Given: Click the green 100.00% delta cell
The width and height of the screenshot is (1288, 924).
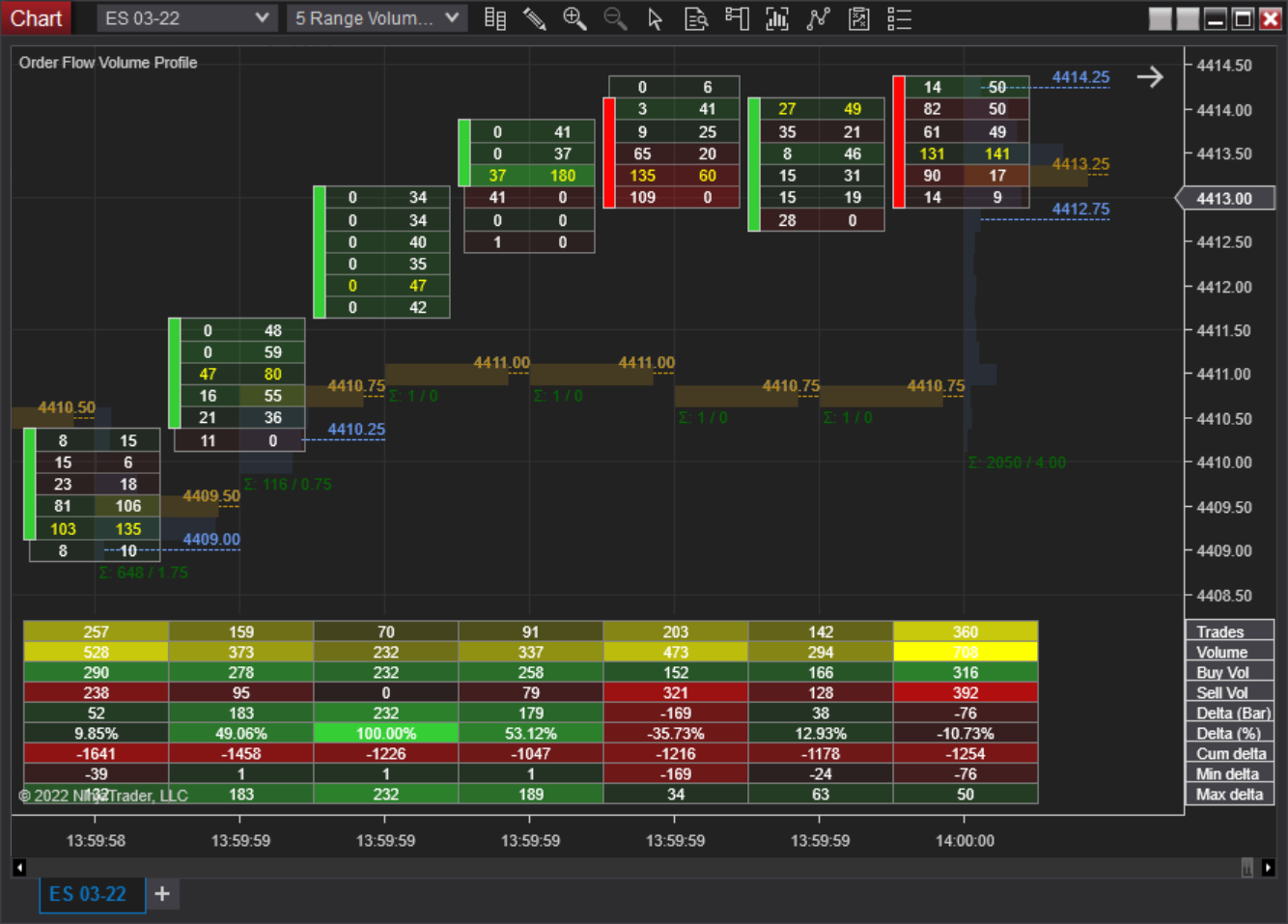Looking at the screenshot, I should click(x=386, y=733).
